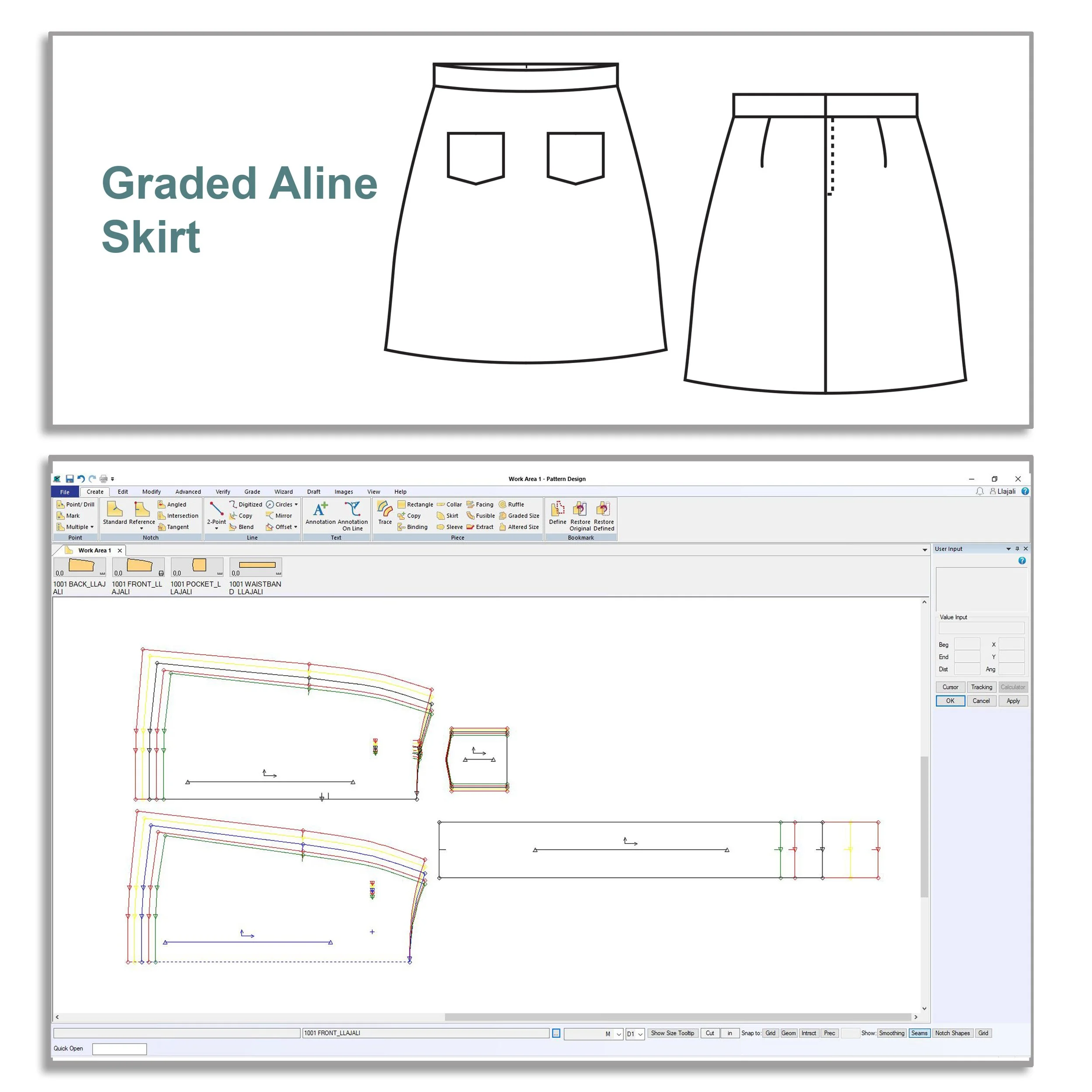This screenshot has width=1092, height=1092.
Task: Create a Rectangle piece
Action: (x=415, y=504)
